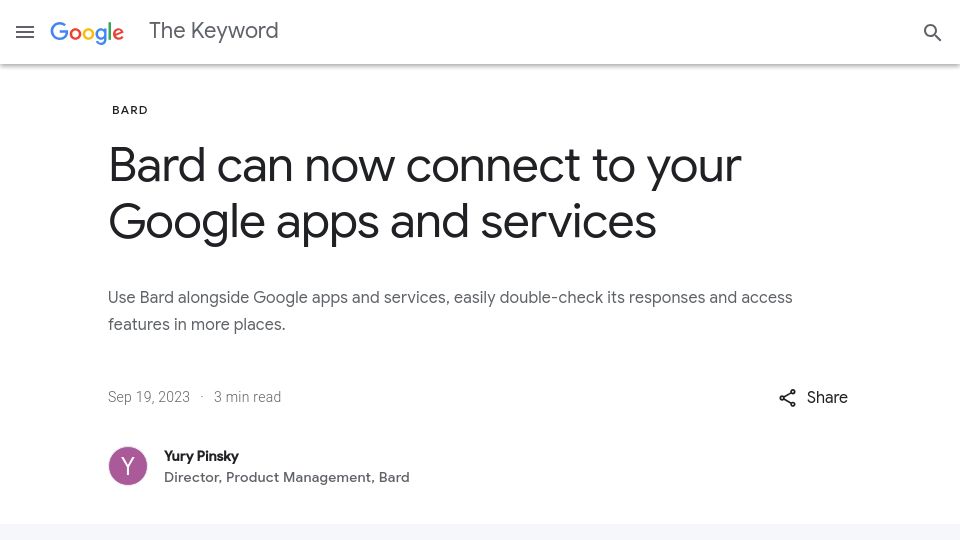
Task: Click the 3 min read label
Action: [247, 397]
